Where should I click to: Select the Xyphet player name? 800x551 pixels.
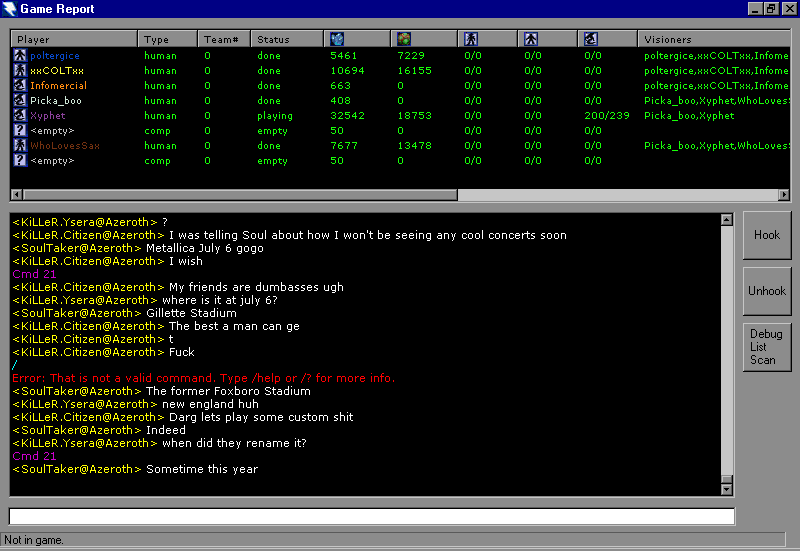point(47,116)
